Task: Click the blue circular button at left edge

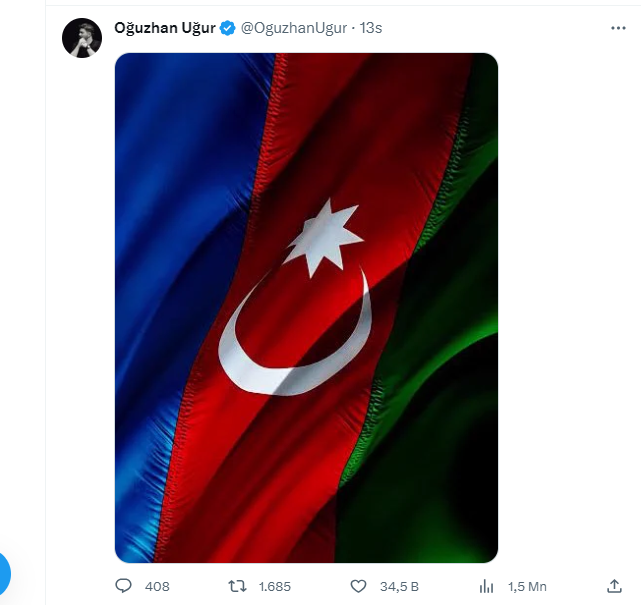Action: tap(3, 573)
